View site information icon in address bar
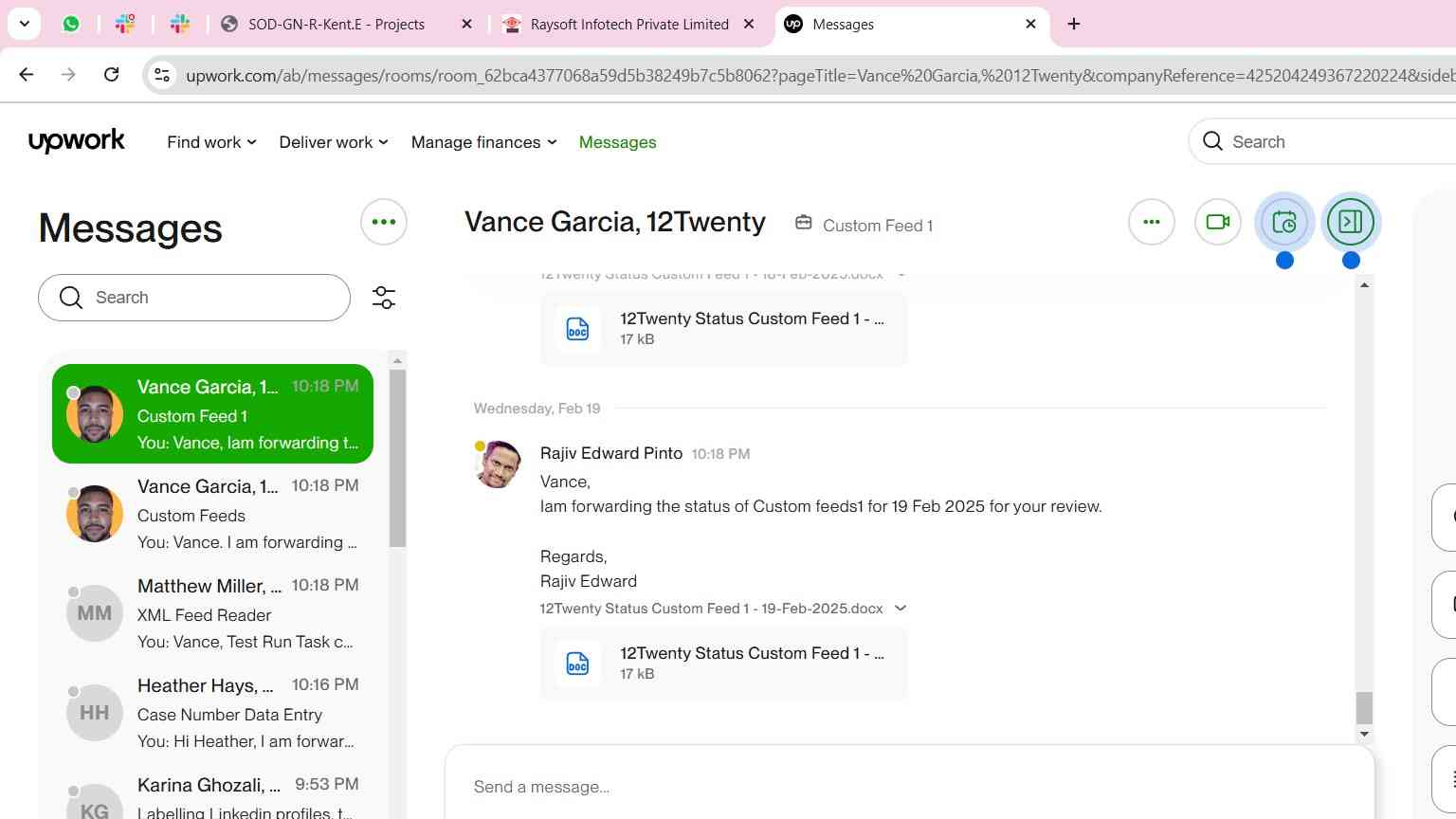Screen dimensions: 1456x819 click(162, 75)
